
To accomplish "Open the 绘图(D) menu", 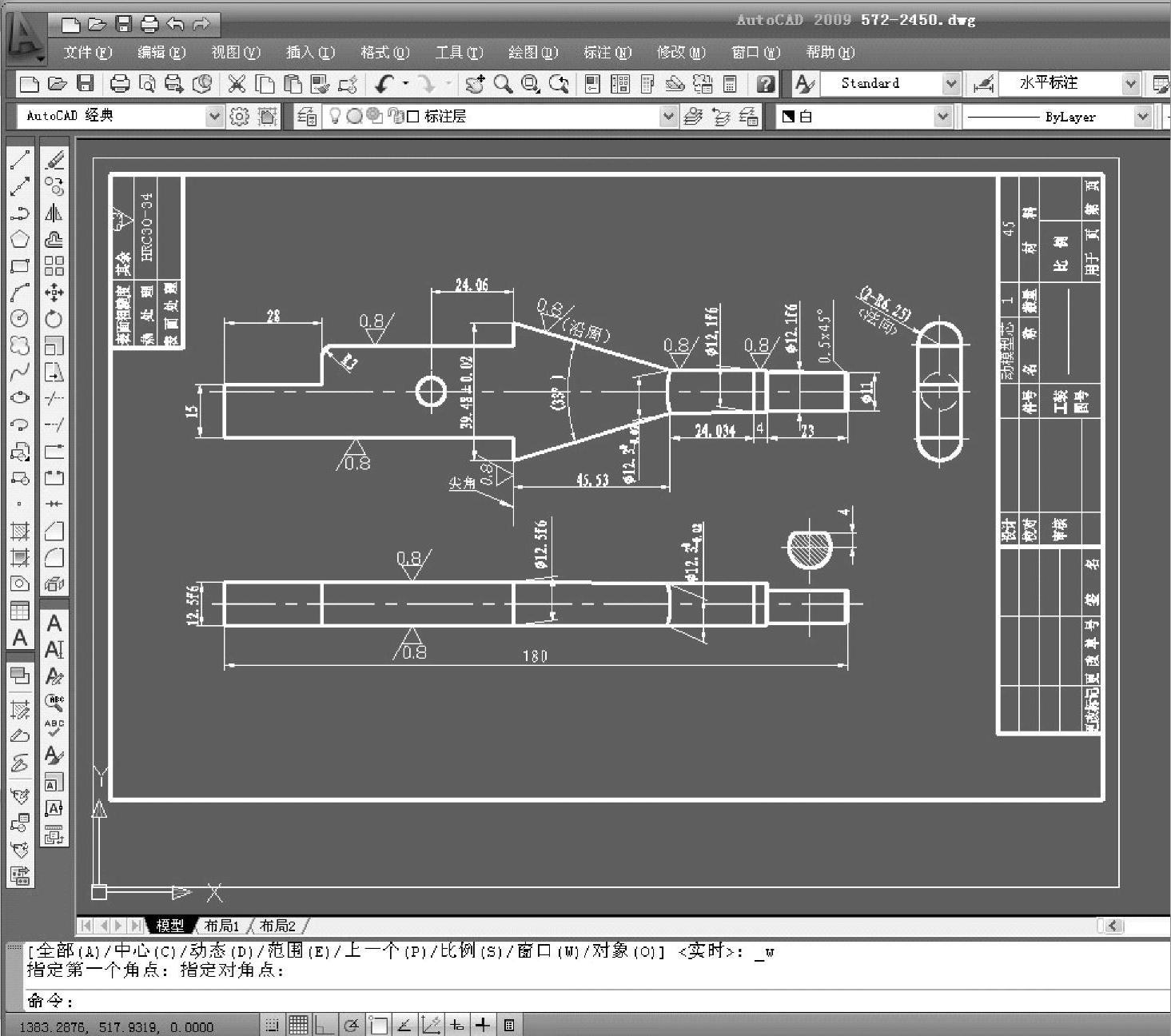I will pos(533,53).
